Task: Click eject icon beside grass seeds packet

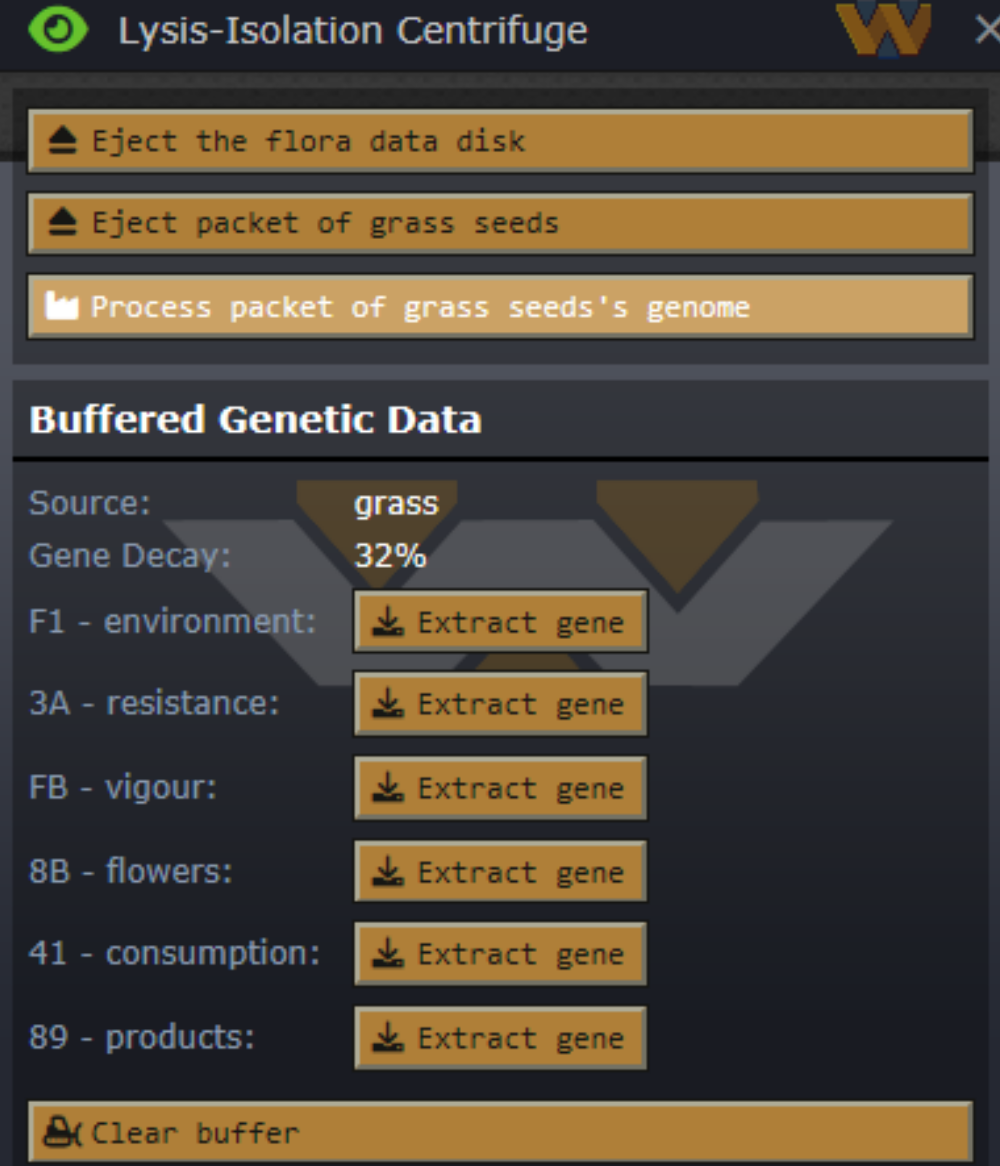Action: click(x=62, y=223)
